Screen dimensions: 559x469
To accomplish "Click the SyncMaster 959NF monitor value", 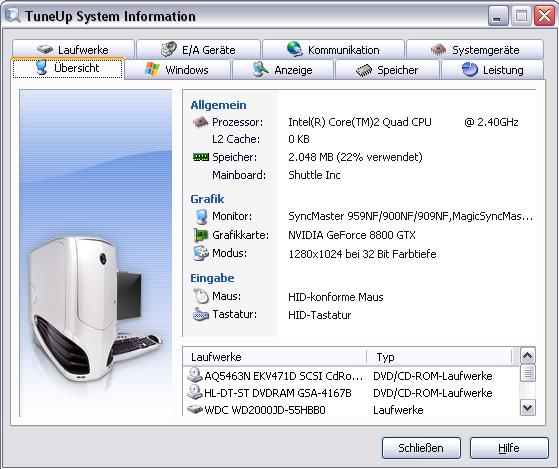I will pyautogui.click(x=410, y=216).
